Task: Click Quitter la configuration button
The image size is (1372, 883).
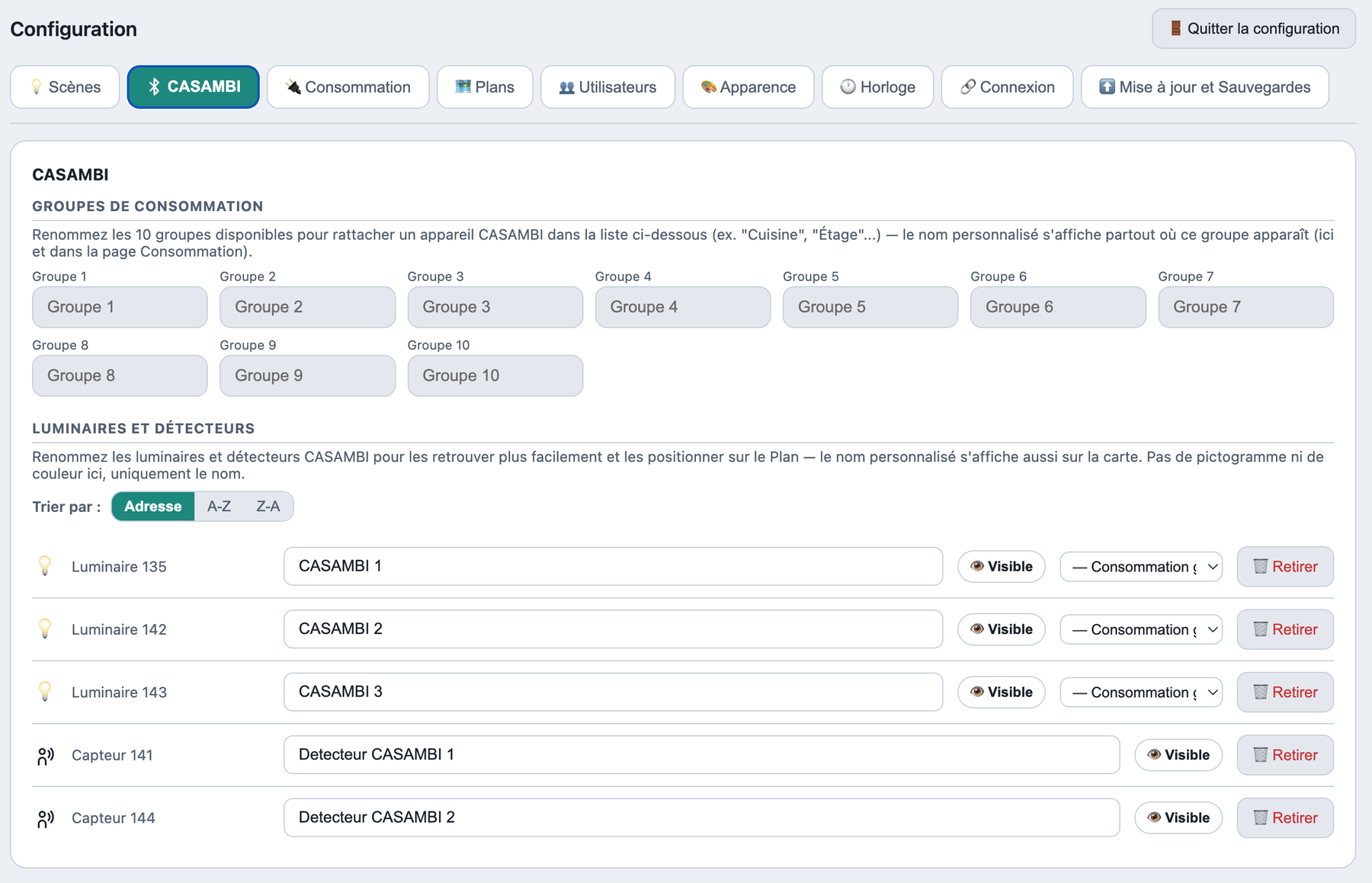Action: [1254, 29]
